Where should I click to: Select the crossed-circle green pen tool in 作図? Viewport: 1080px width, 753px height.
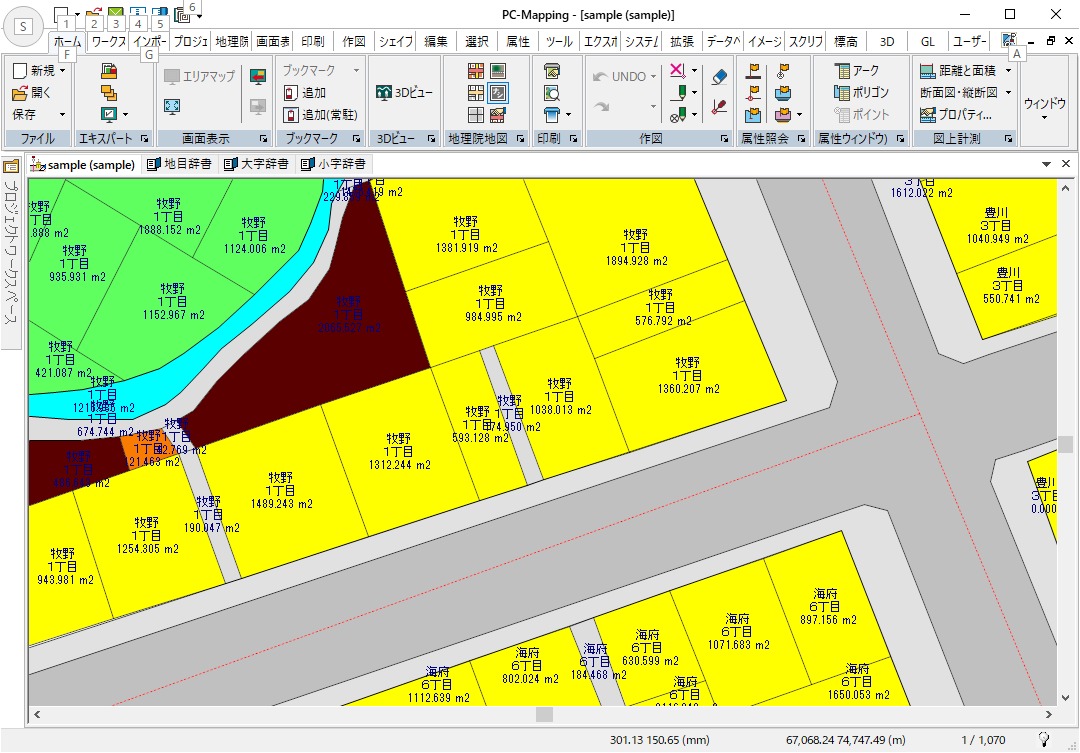point(678,114)
